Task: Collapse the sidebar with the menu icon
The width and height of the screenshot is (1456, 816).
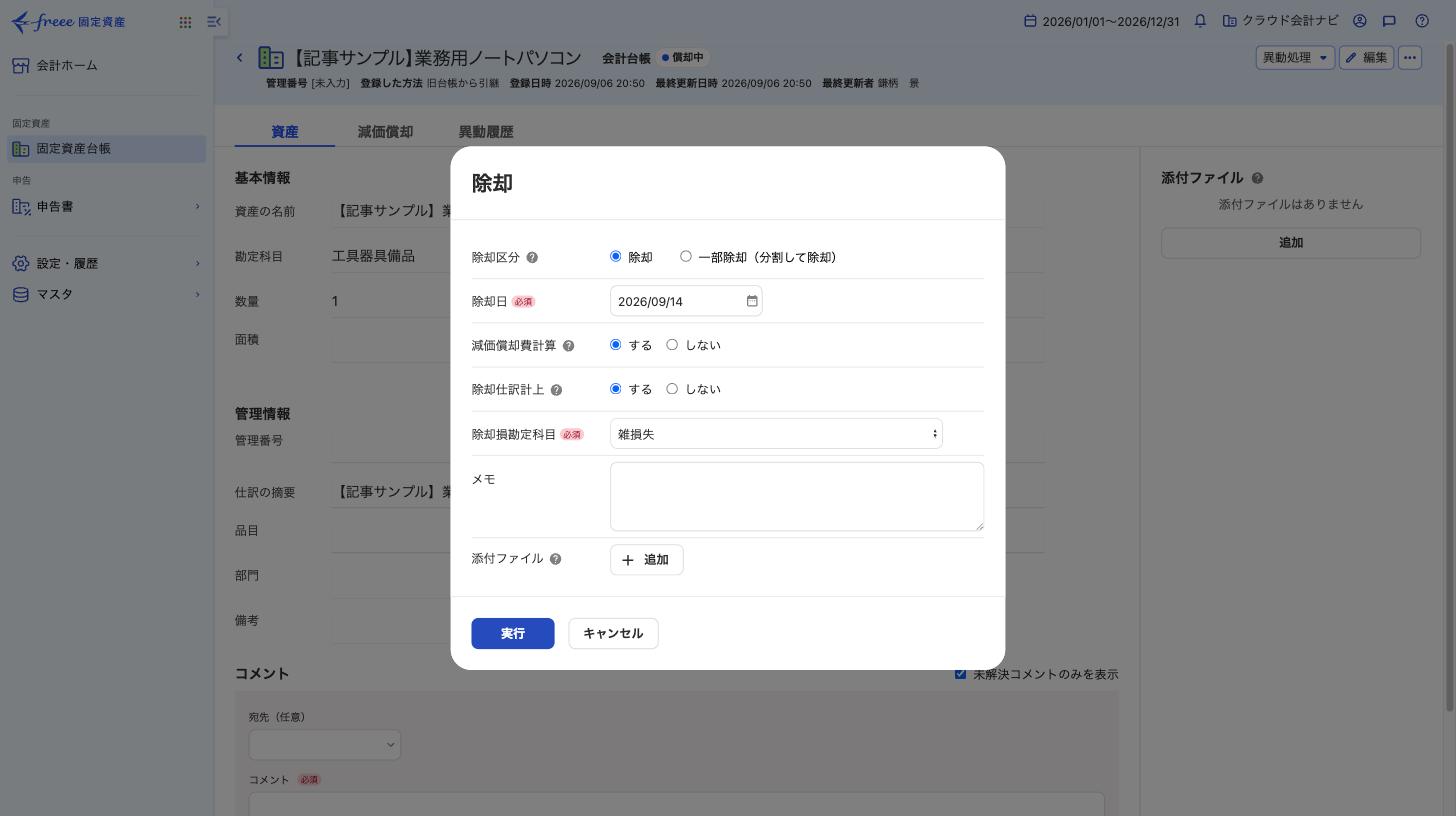Action: point(214,22)
